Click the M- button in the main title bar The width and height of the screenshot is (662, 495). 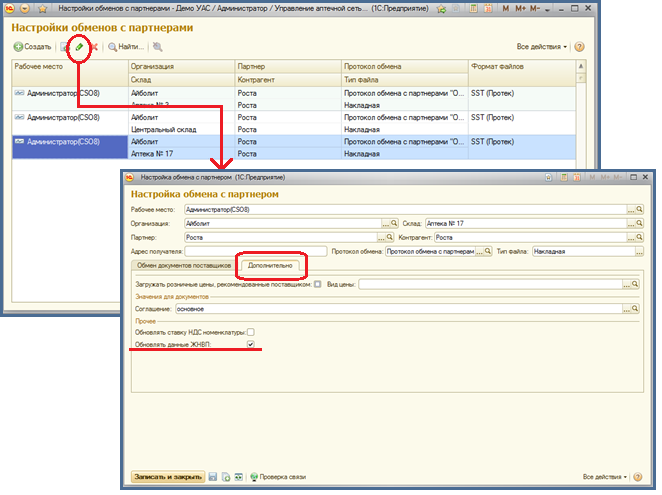pos(534,8)
